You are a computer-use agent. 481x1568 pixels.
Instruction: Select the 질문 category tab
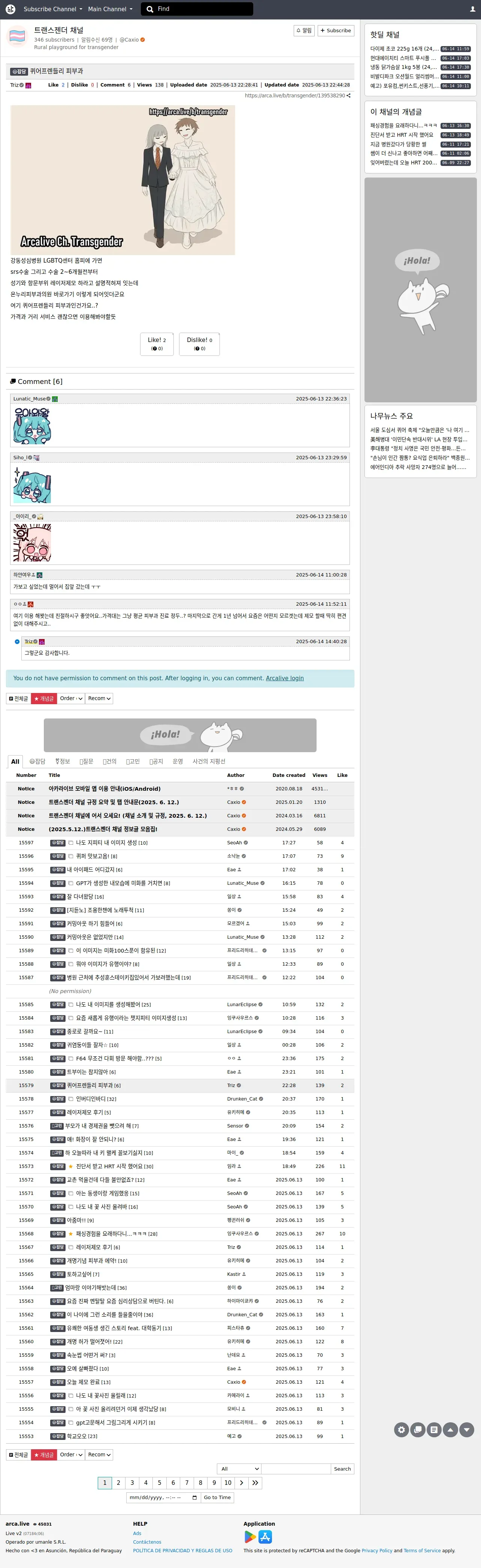click(x=87, y=762)
